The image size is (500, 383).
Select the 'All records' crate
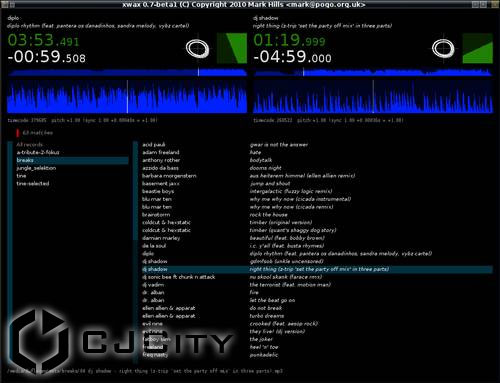pos(30,145)
